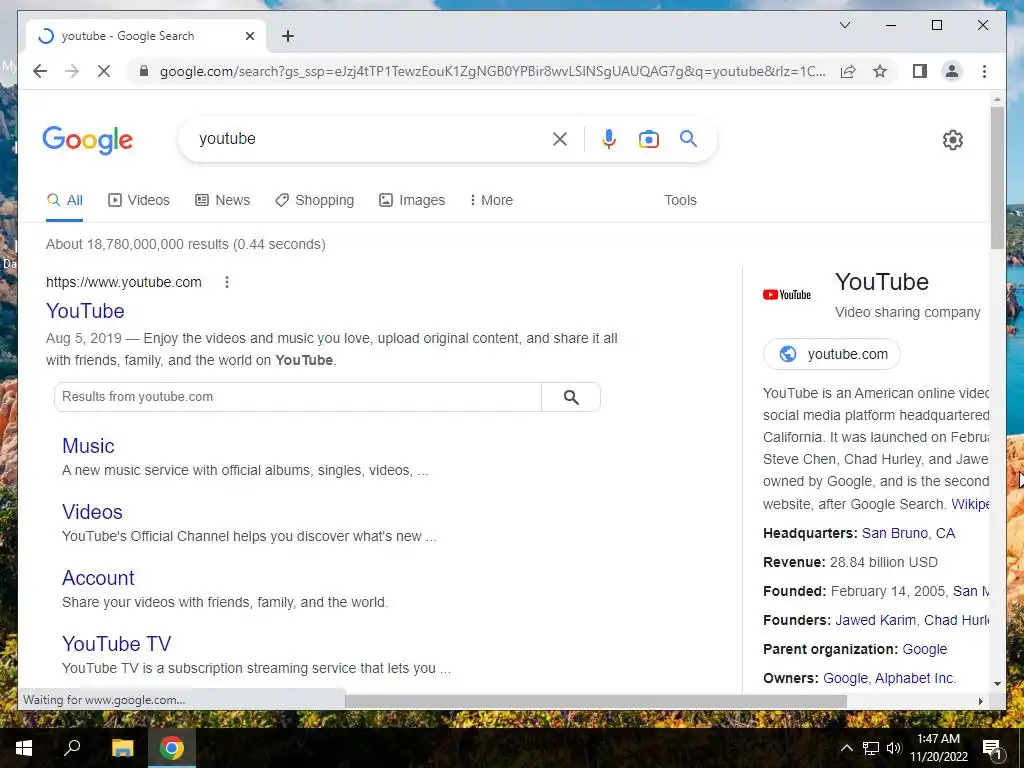Toggle the Chrome side panel icon
Viewport: 1024px width, 768px height.
coord(920,71)
